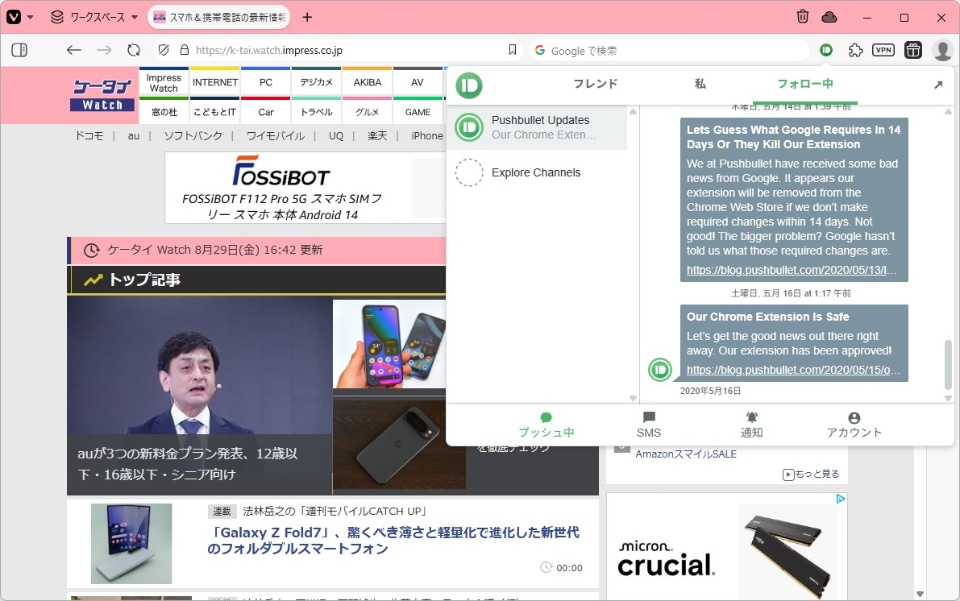Open トラベル nav item
The image size is (960, 601).
pyautogui.click(x=317, y=112)
